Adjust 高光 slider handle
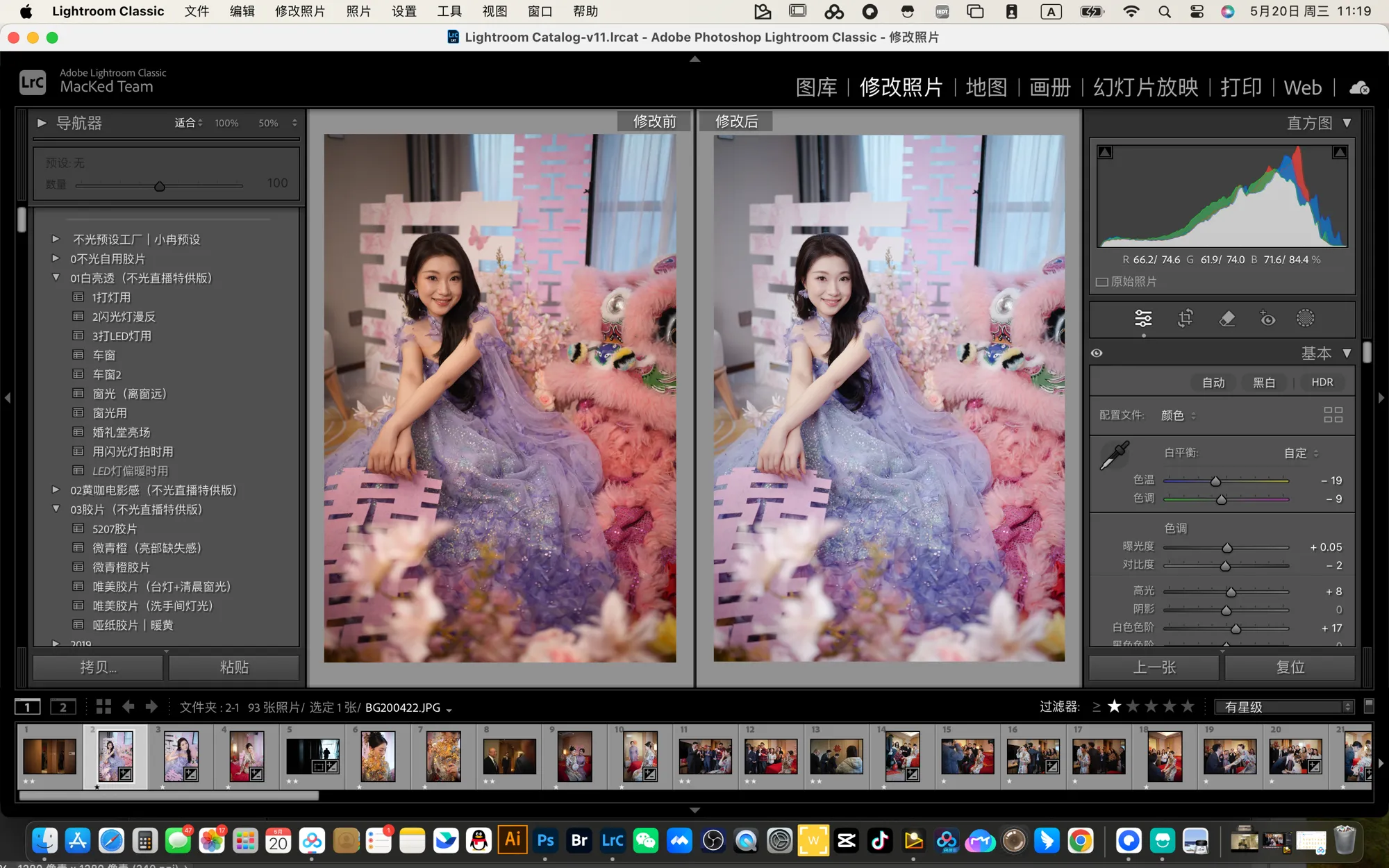 1231,592
